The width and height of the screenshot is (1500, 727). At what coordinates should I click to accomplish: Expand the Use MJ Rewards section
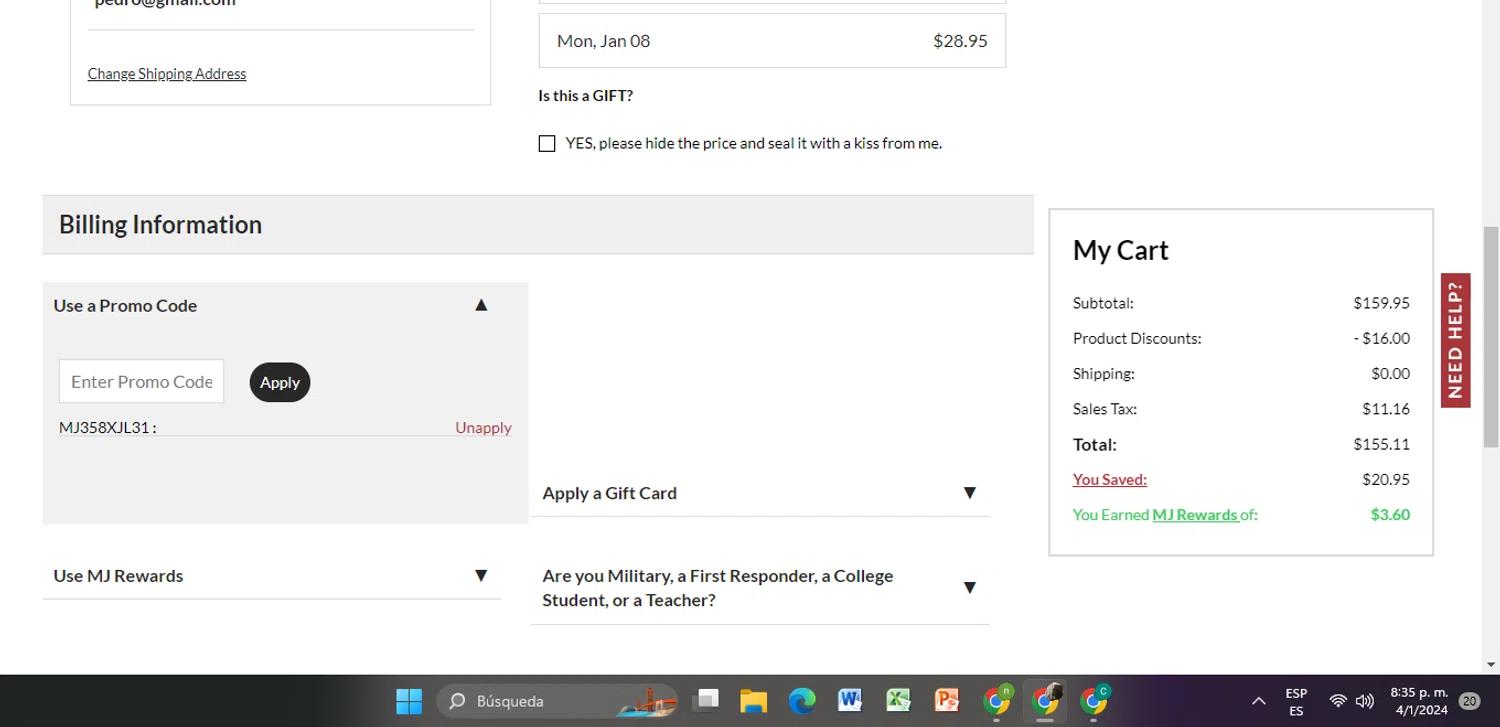click(x=481, y=576)
